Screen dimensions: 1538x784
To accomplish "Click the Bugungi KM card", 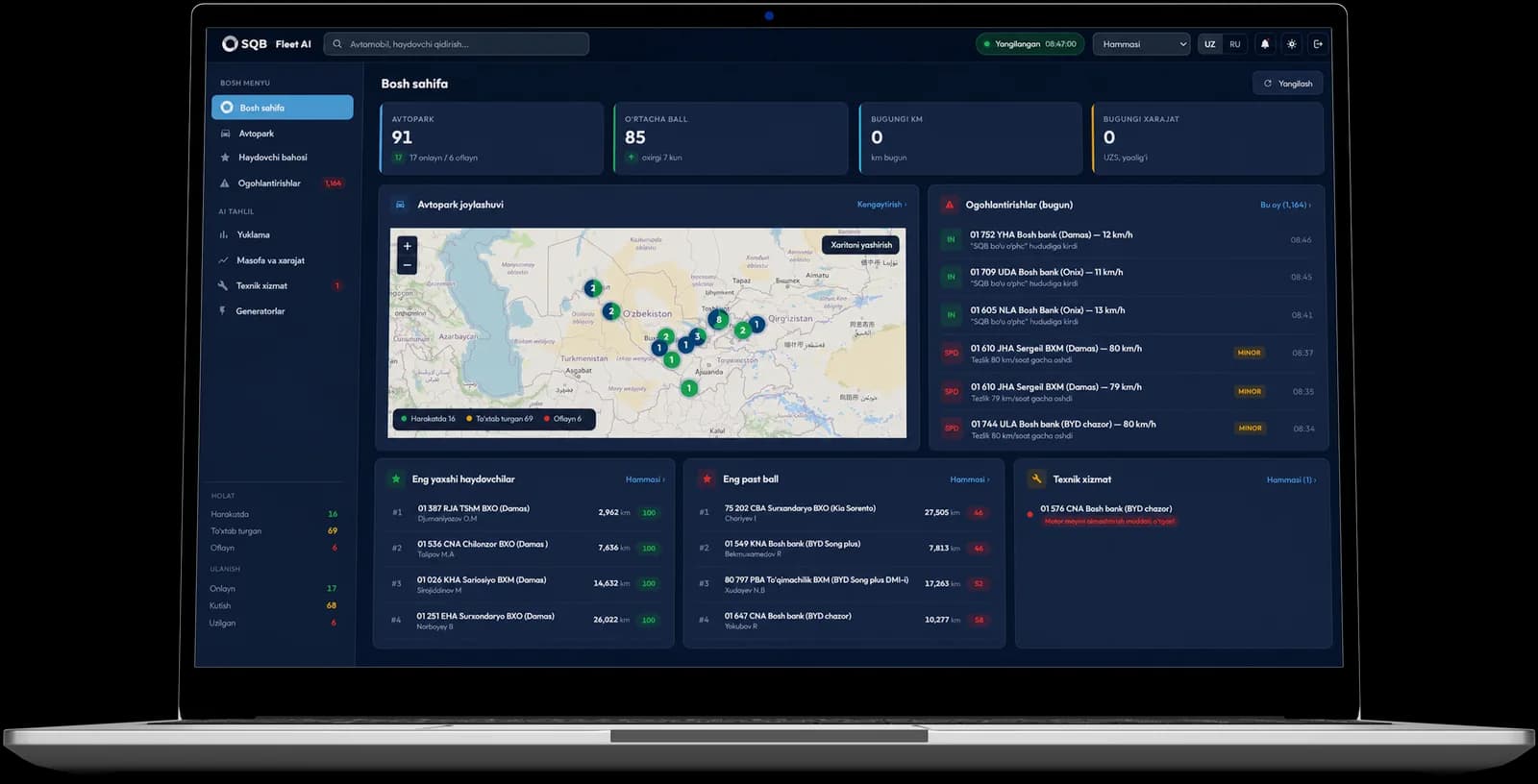I will (x=970, y=138).
